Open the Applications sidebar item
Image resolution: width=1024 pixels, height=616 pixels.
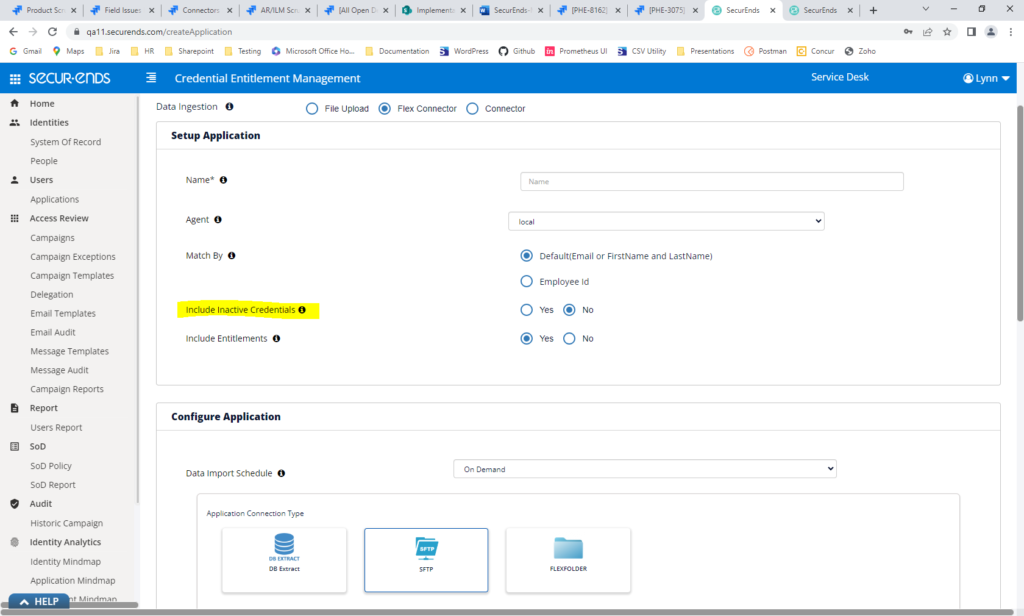(54, 199)
